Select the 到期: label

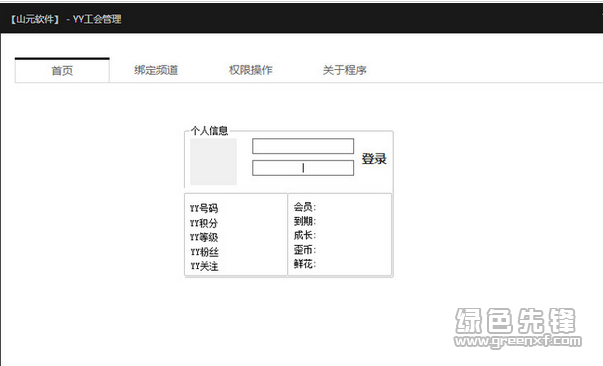pos(305,221)
